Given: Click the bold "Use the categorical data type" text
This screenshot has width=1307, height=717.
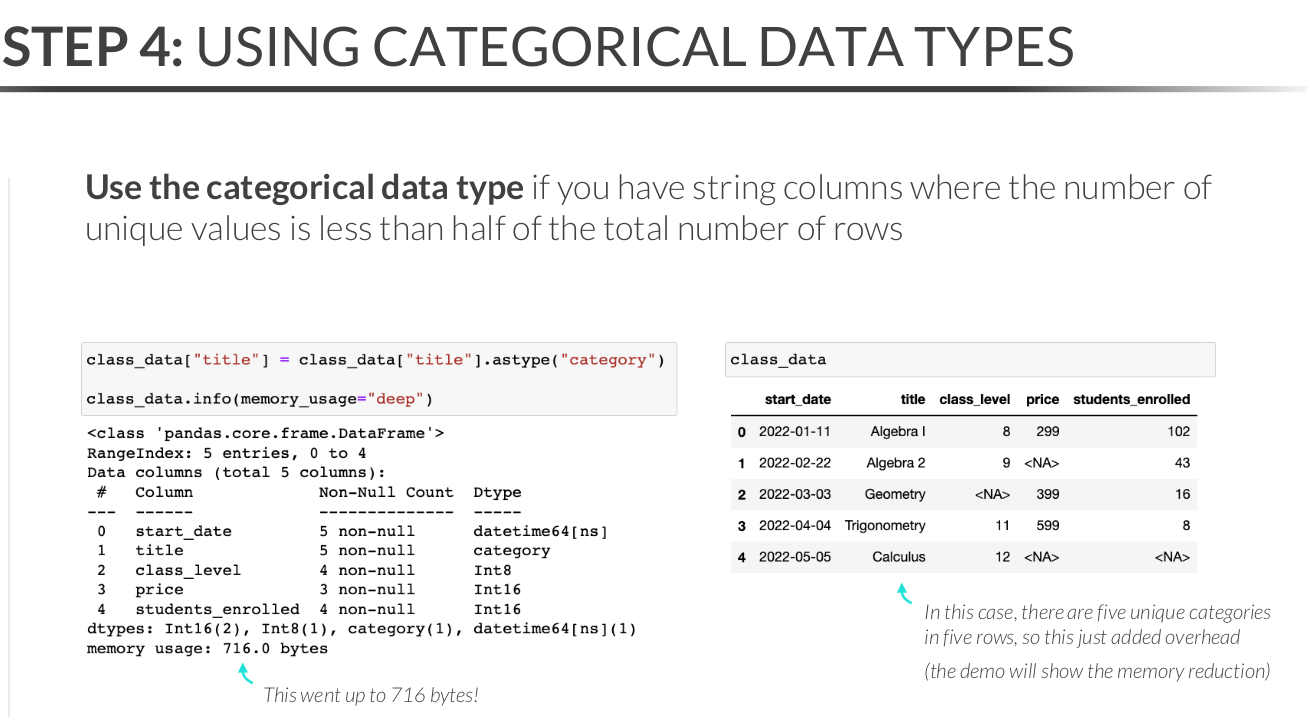Looking at the screenshot, I should click(x=304, y=187).
